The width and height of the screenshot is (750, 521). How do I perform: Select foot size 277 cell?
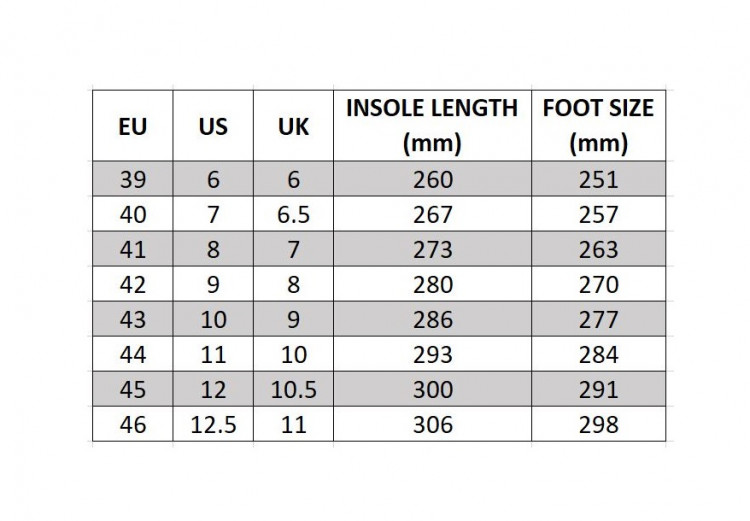[x=598, y=319]
